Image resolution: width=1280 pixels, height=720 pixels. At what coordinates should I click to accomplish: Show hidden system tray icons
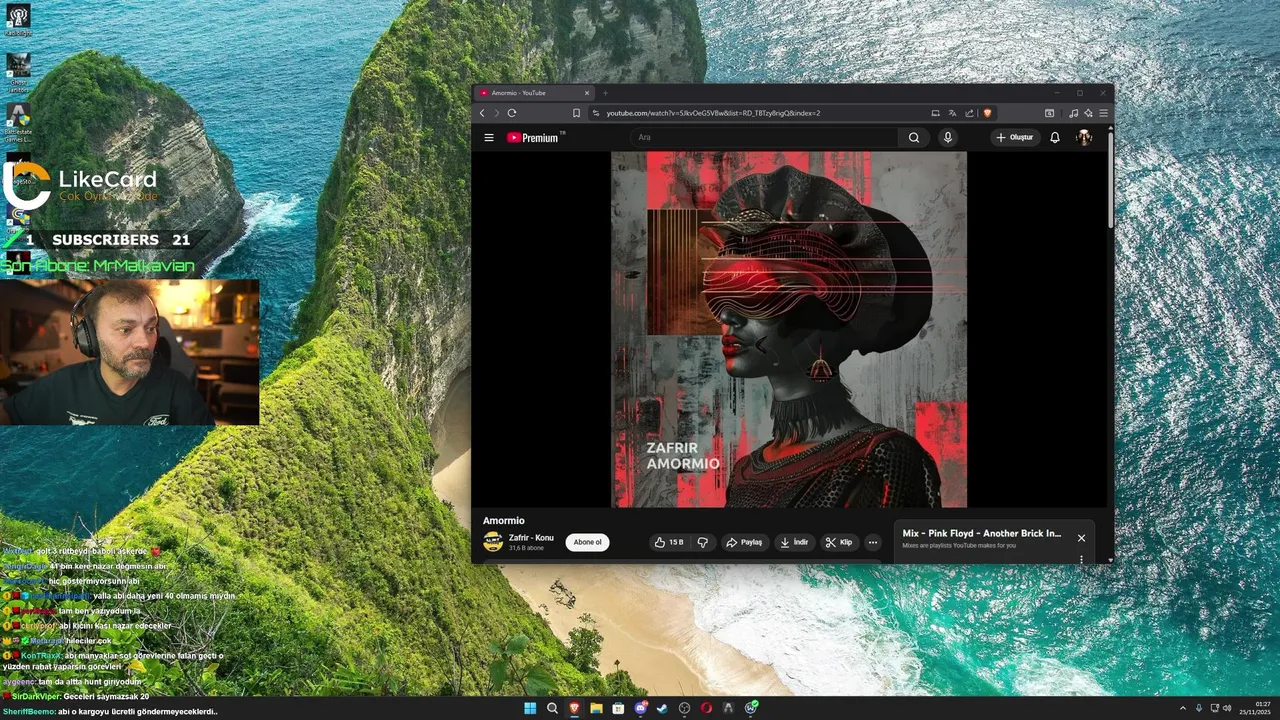[1183, 708]
